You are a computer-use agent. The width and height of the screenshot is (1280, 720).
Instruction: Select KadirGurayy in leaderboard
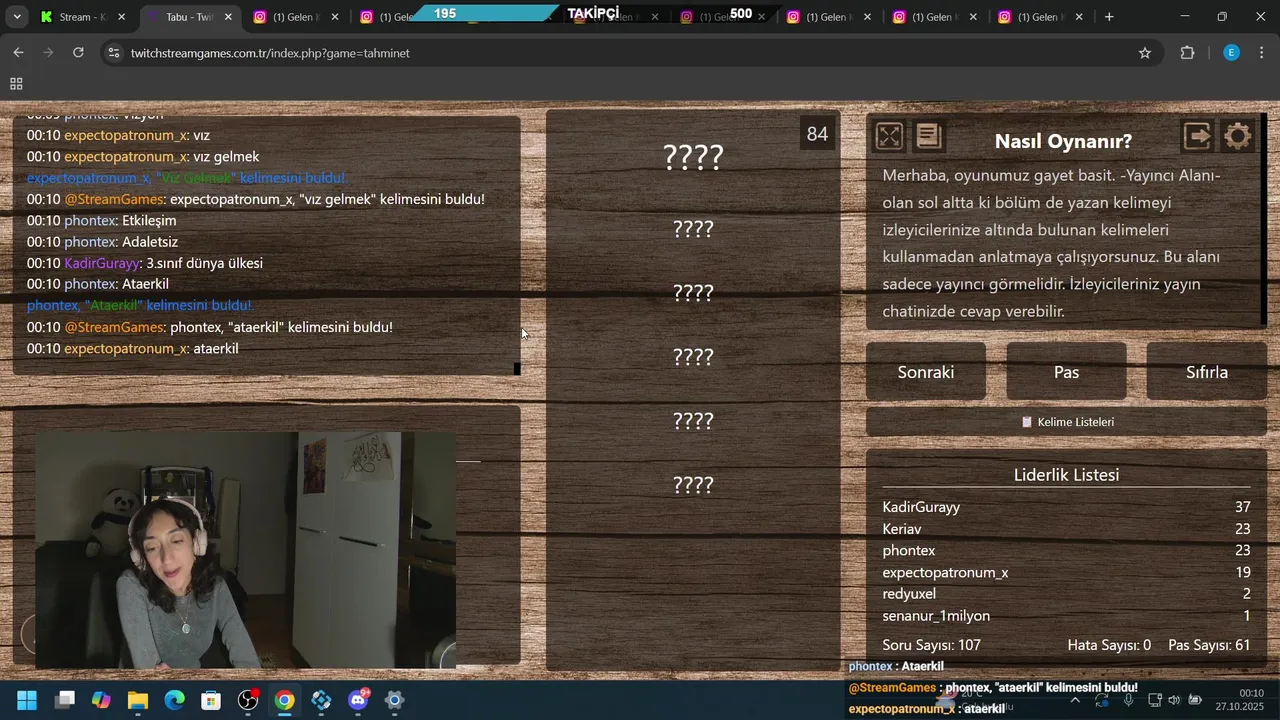click(1066, 507)
